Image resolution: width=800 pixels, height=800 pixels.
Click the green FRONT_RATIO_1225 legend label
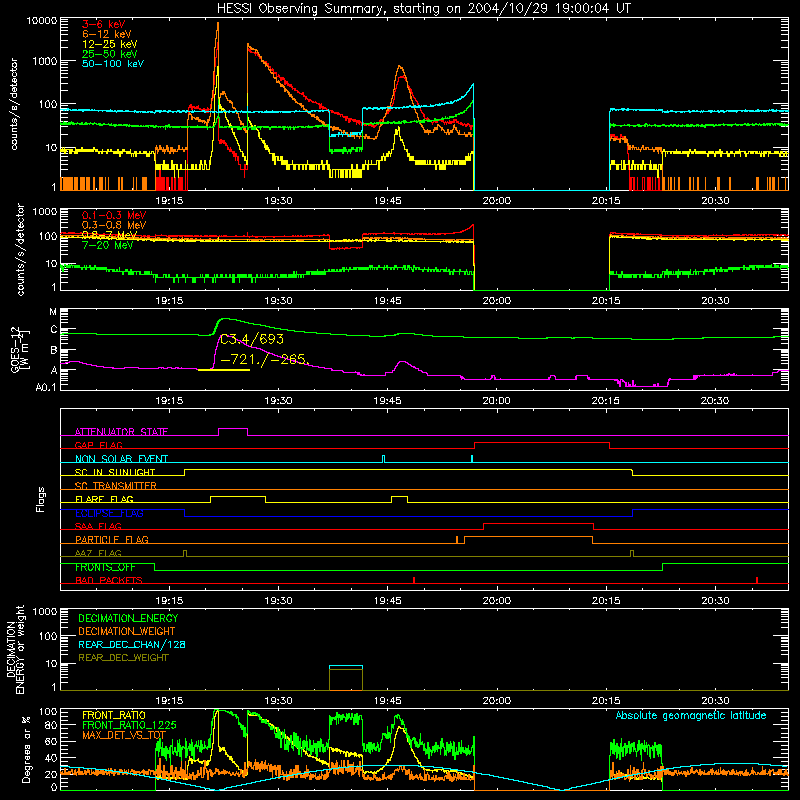point(129,725)
